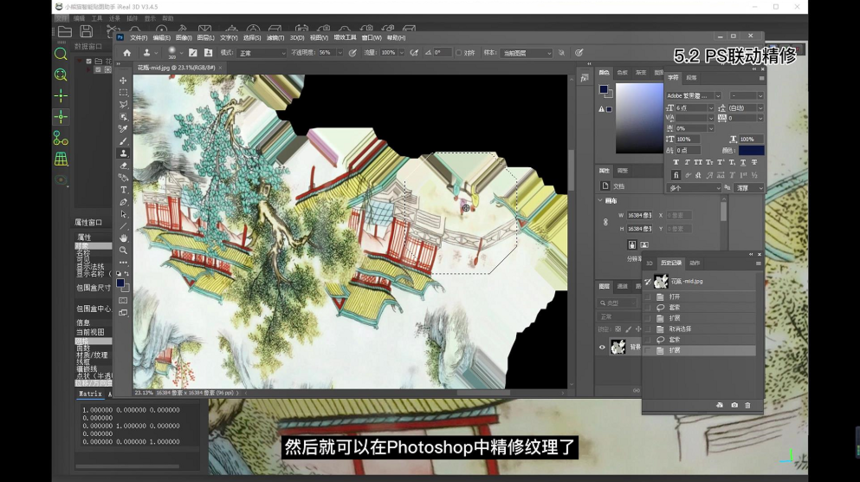Open the font size 6 点 dropdown

tap(711, 108)
